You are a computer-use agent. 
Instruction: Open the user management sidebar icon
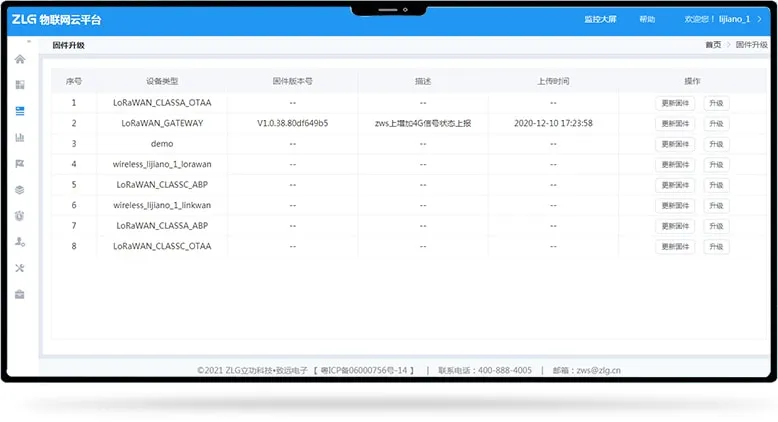click(x=20, y=242)
